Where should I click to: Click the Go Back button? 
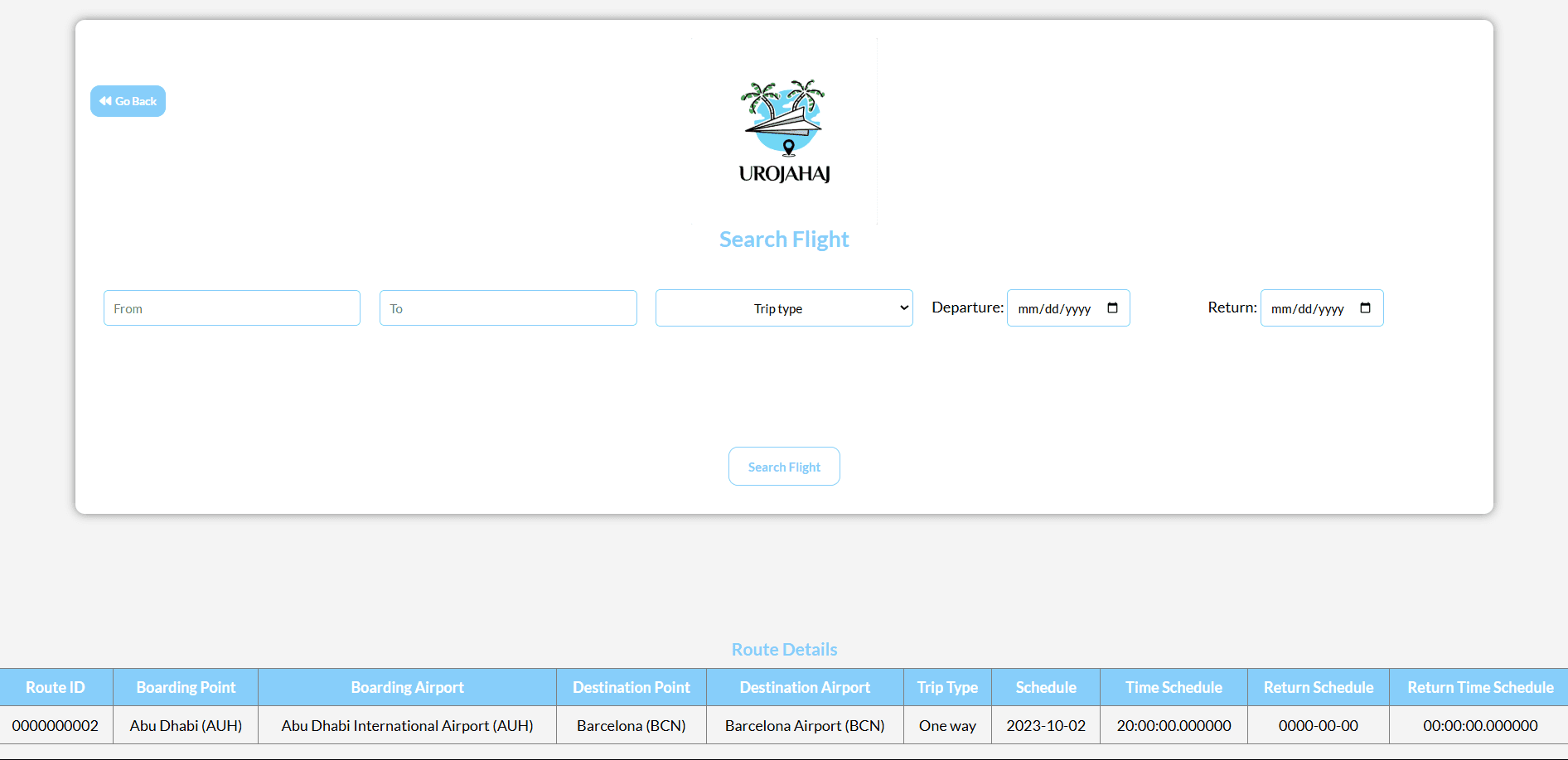128,101
